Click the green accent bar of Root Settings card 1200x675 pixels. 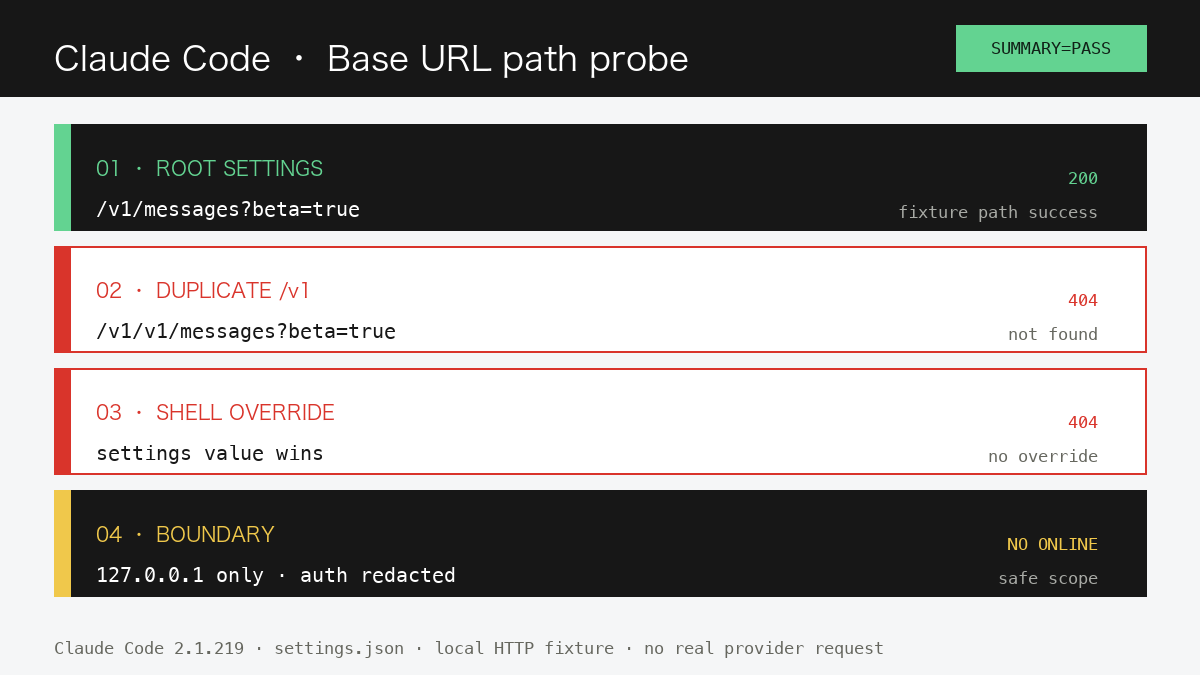[62, 177]
